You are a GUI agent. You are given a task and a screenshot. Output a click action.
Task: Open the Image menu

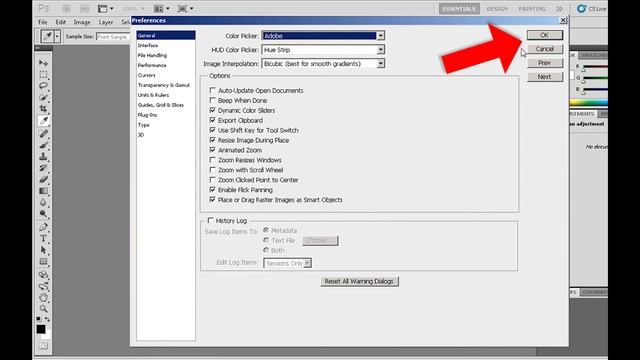tap(82, 22)
